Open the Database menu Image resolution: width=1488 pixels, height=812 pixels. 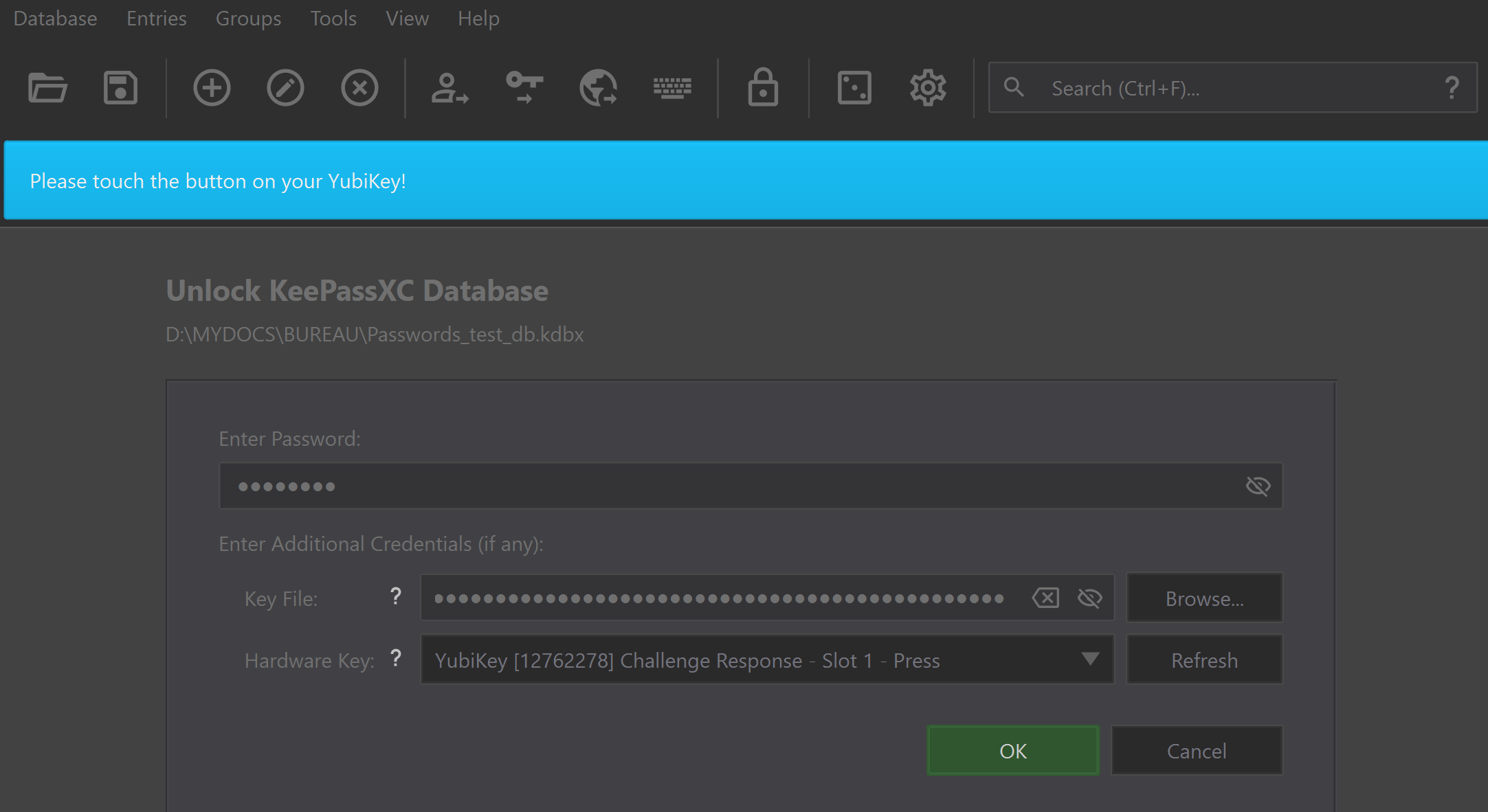coord(55,19)
